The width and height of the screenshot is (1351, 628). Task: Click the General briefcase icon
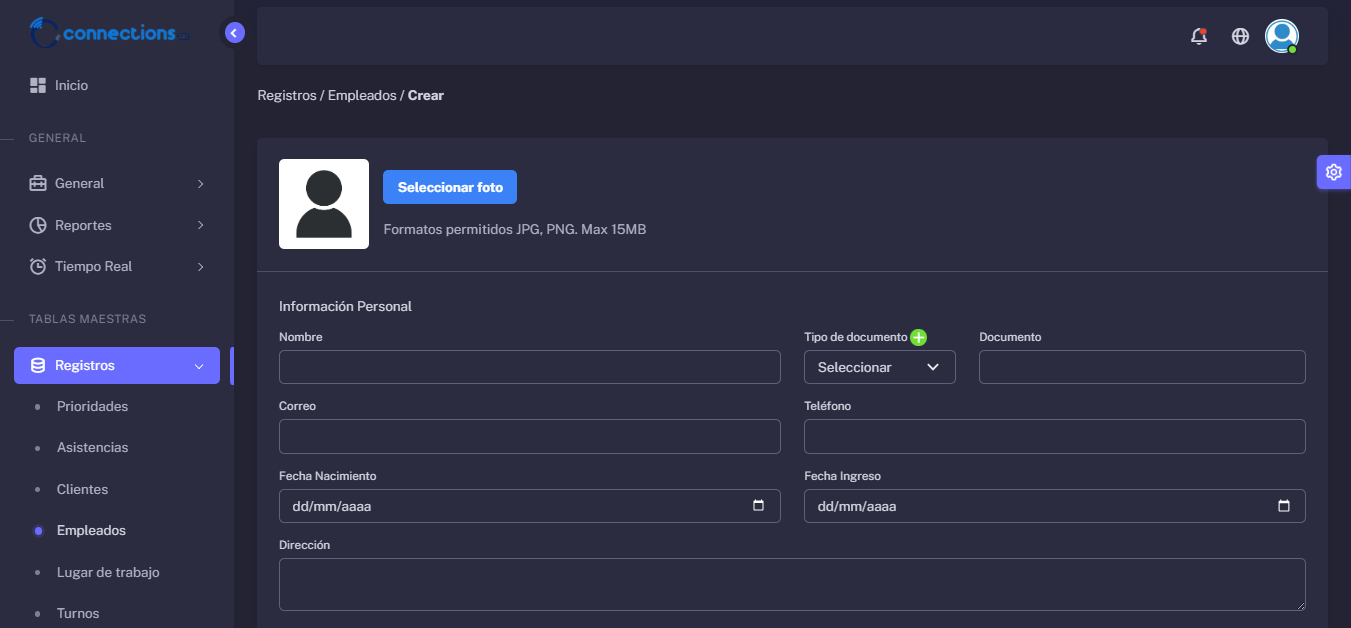[38, 184]
